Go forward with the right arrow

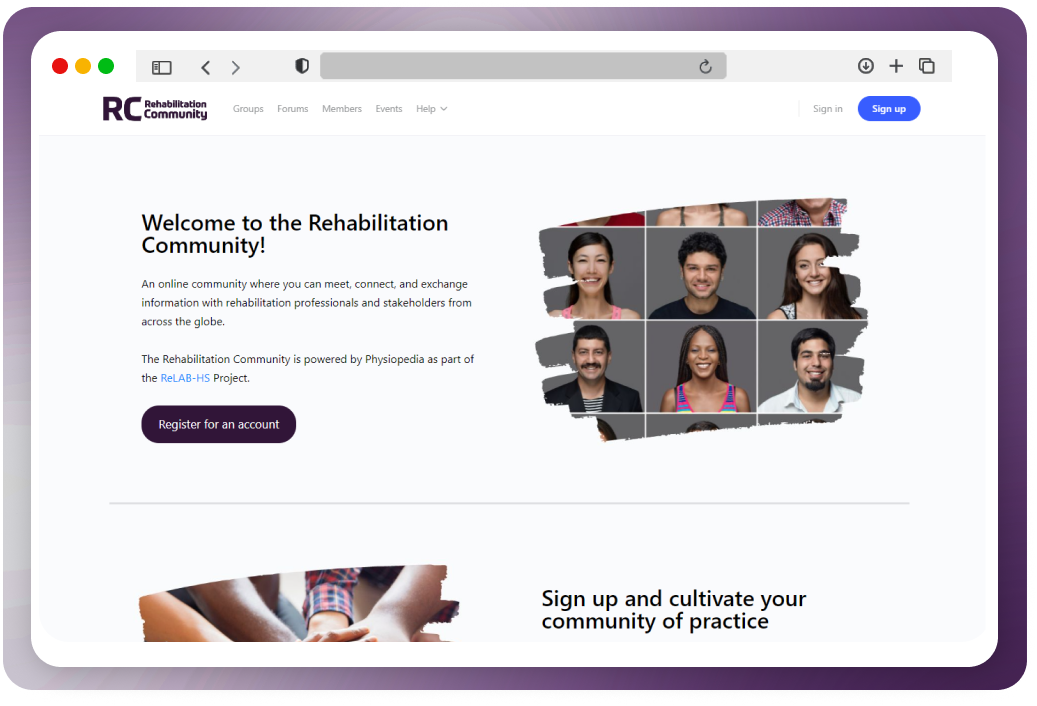(235, 67)
